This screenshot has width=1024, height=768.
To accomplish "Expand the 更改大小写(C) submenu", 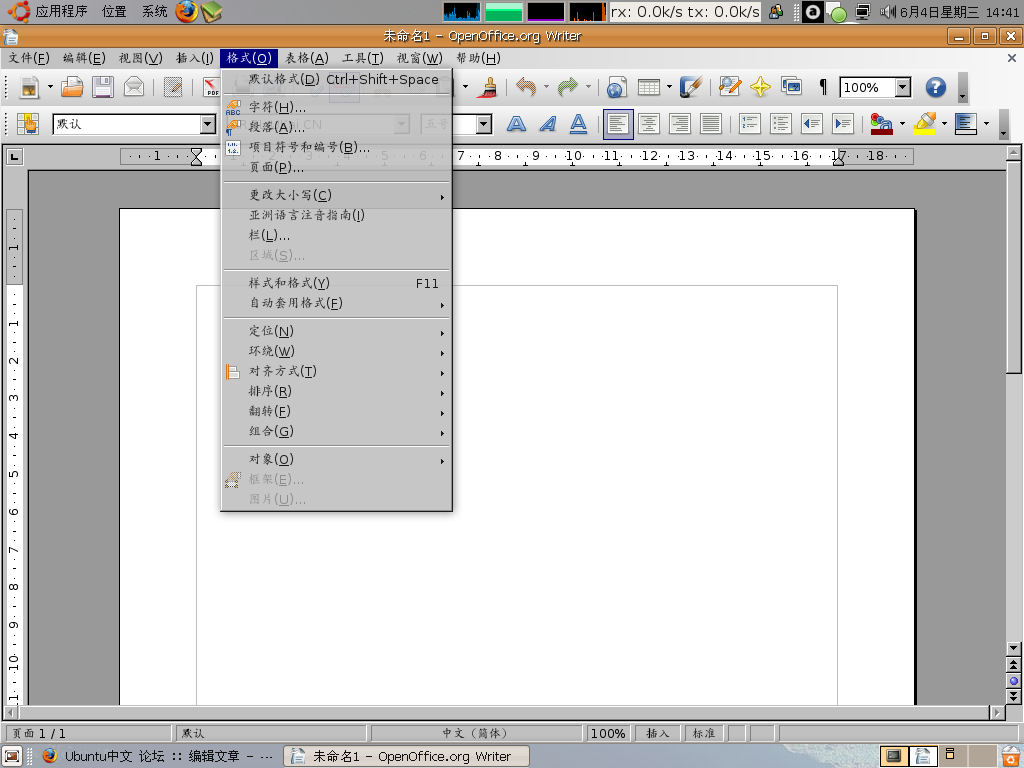I will (x=336, y=195).
